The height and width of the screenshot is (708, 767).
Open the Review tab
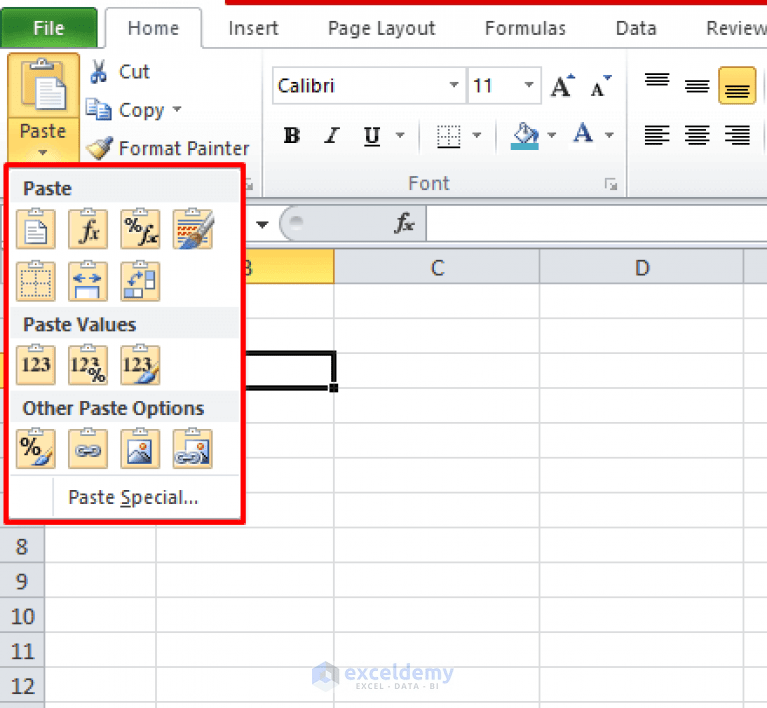(x=736, y=28)
